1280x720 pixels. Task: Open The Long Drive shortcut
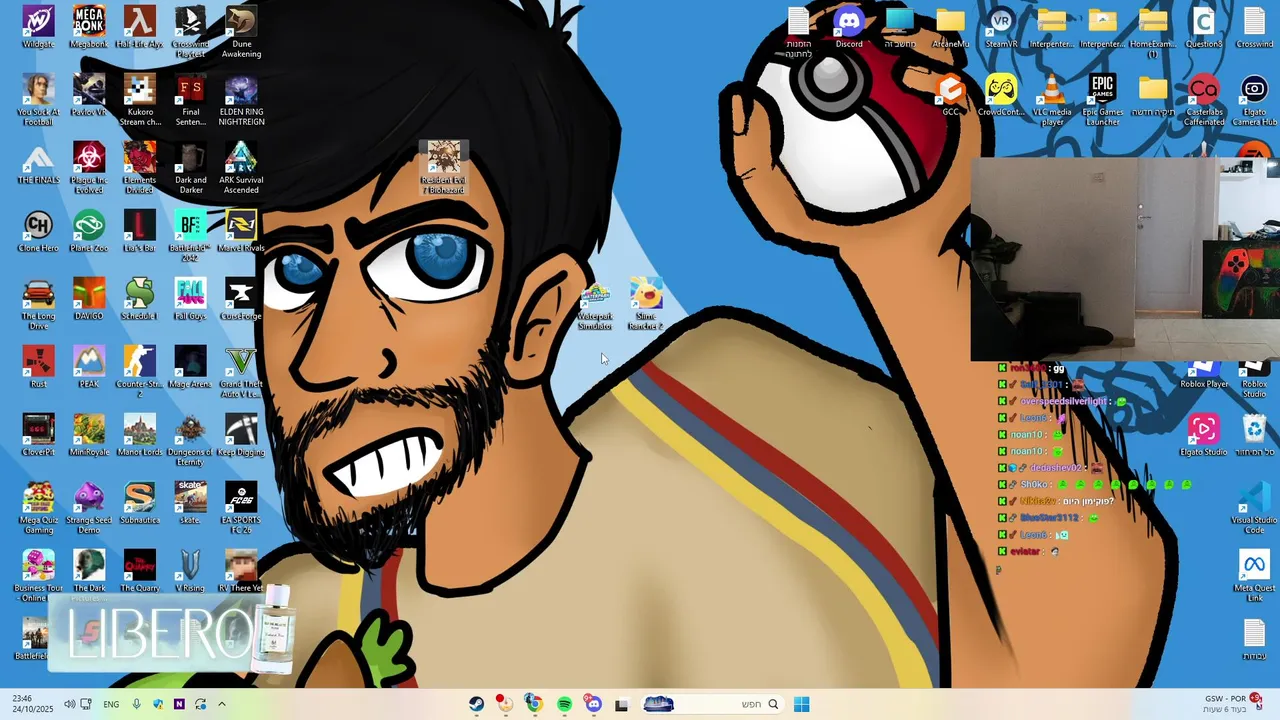pyautogui.click(x=38, y=303)
